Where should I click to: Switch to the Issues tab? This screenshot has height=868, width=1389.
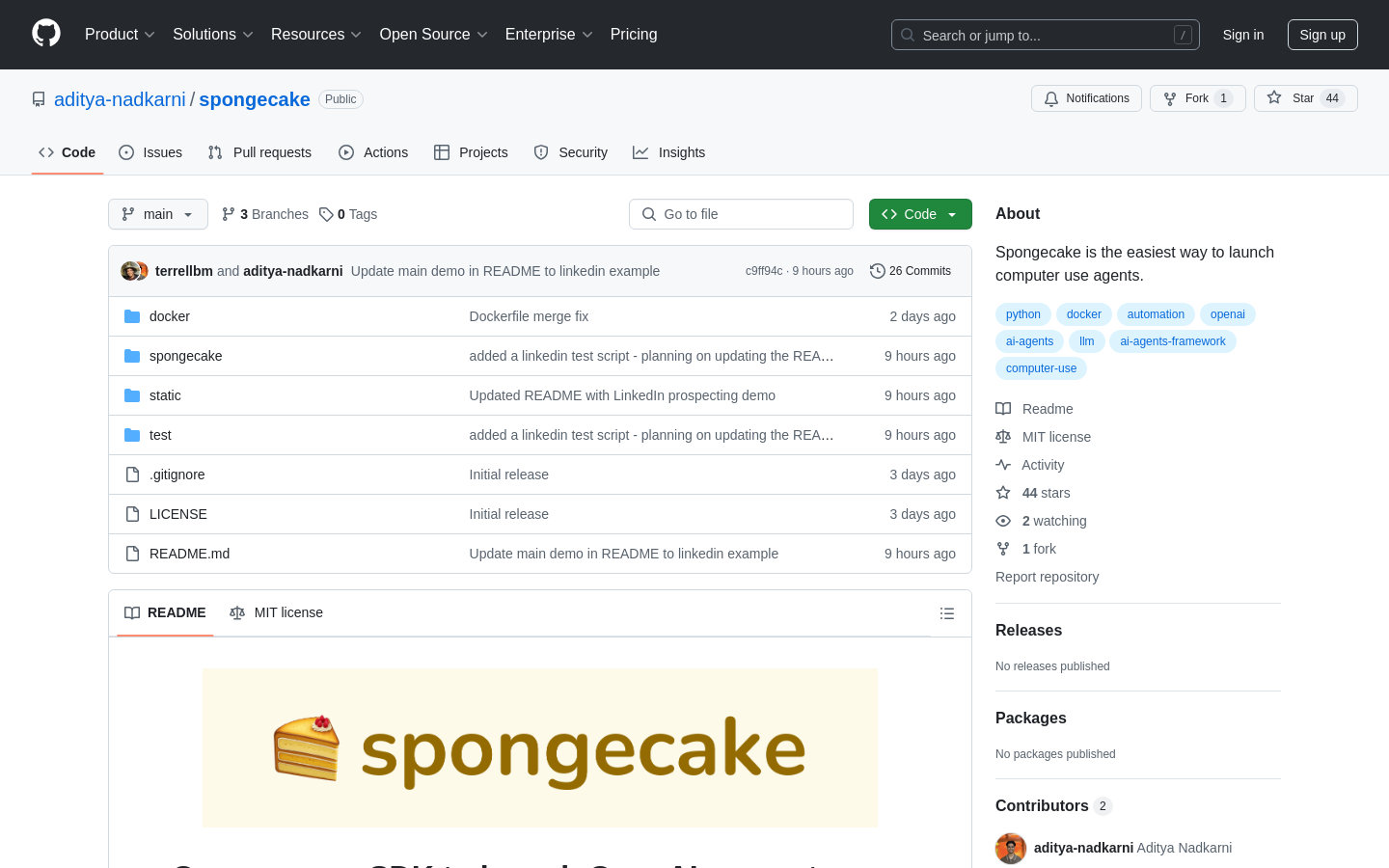pyautogui.click(x=150, y=152)
